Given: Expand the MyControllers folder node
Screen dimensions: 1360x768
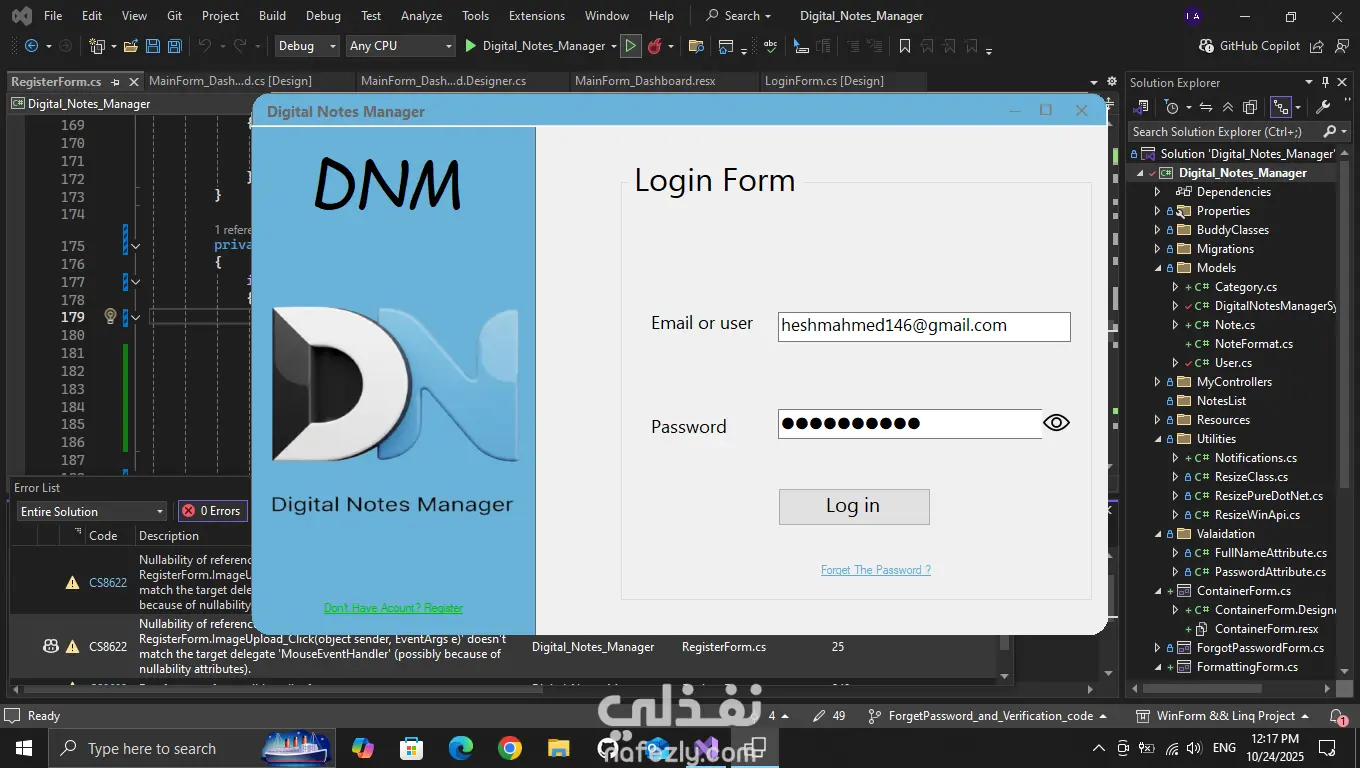Looking at the screenshot, I should (x=1158, y=382).
